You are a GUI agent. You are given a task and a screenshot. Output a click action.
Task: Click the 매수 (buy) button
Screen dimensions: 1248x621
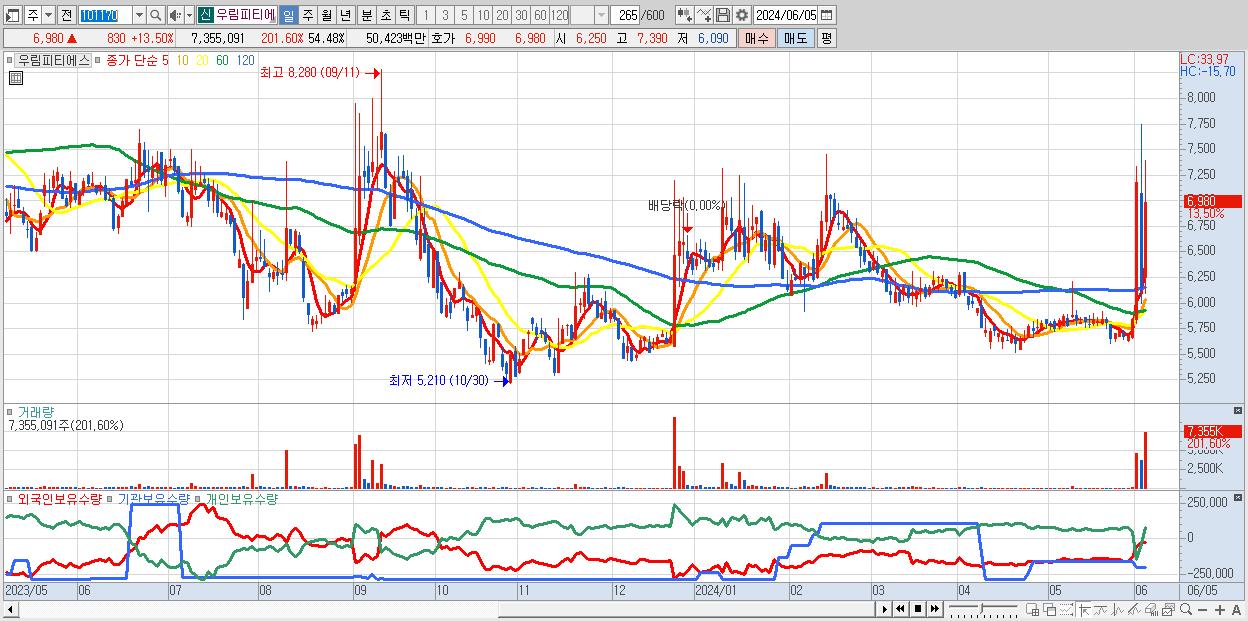[757, 39]
